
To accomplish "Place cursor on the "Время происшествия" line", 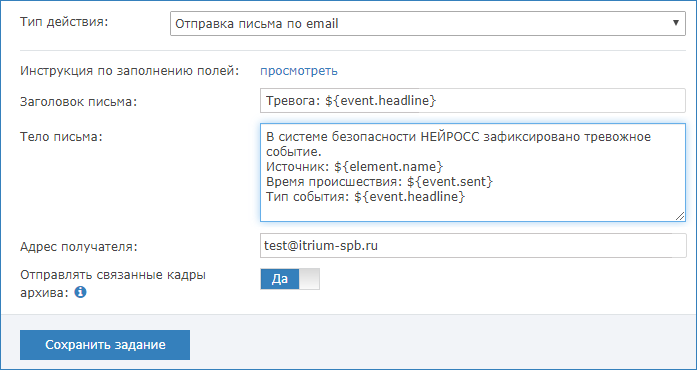I will (380, 182).
